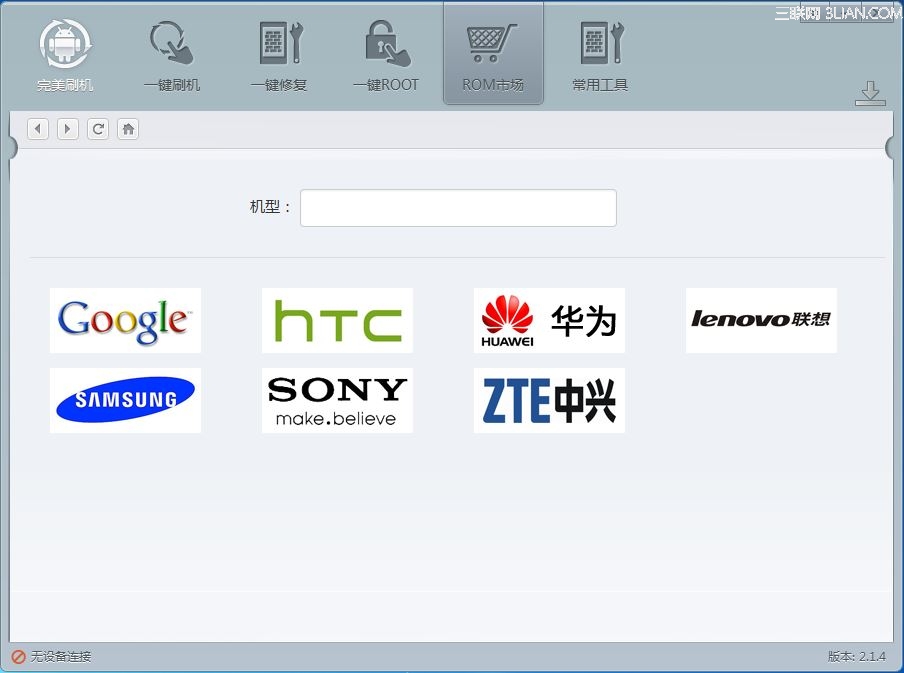
Task: Choose the Huawei 华为 brand logo
Action: (549, 321)
